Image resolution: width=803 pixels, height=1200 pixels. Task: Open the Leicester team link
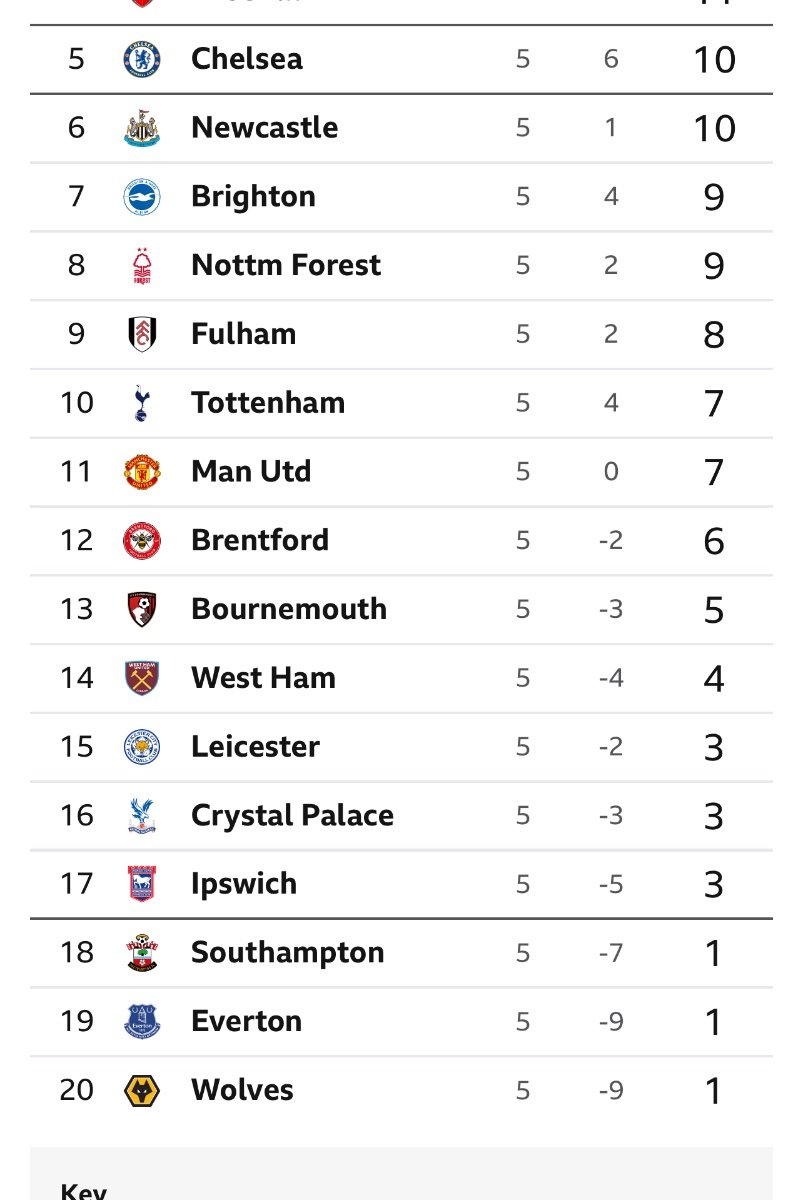255,747
